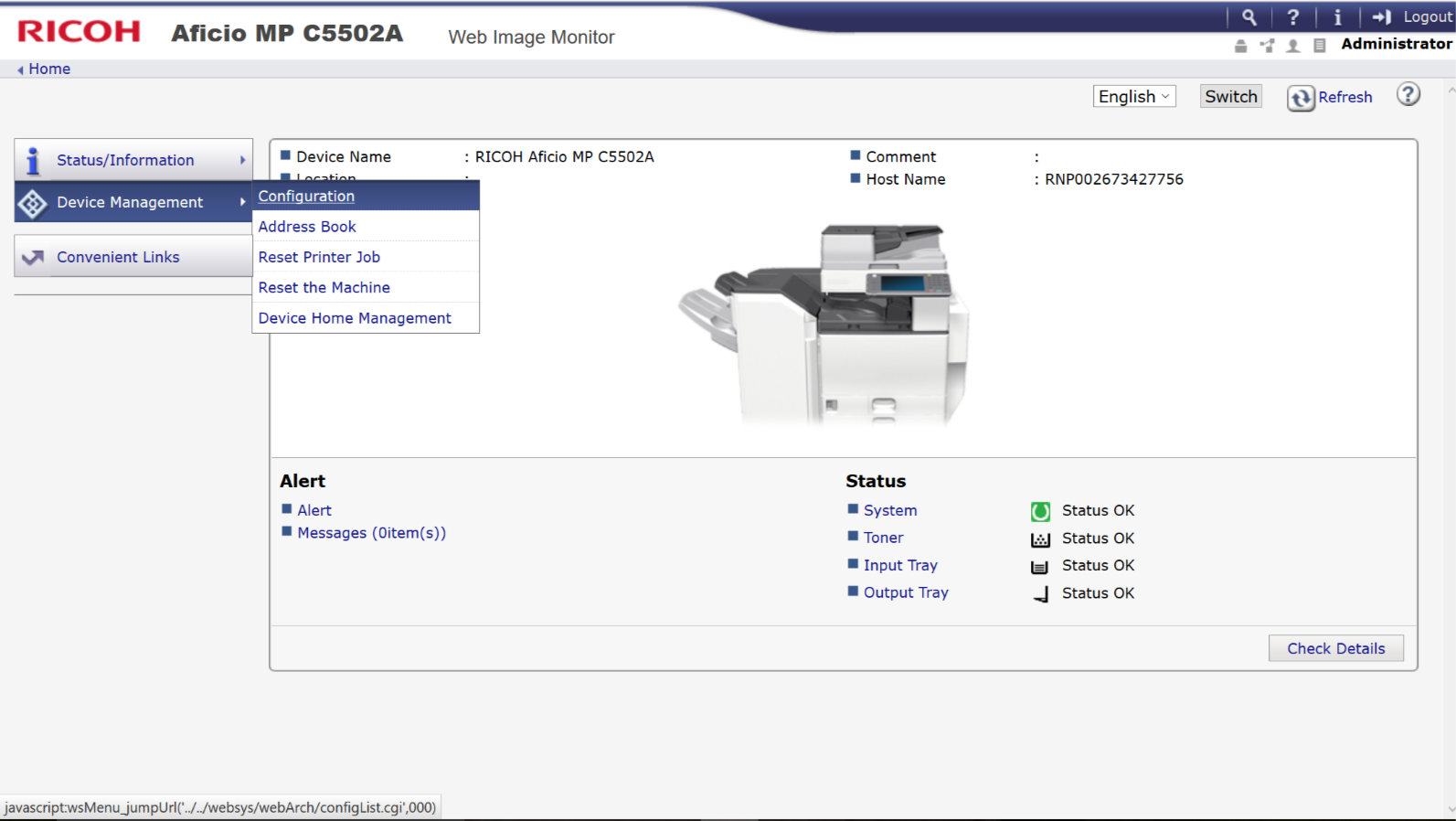This screenshot has width=1456, height=821.
Task: Click the Status/Information menu label
Action: (x=125, y=160)
